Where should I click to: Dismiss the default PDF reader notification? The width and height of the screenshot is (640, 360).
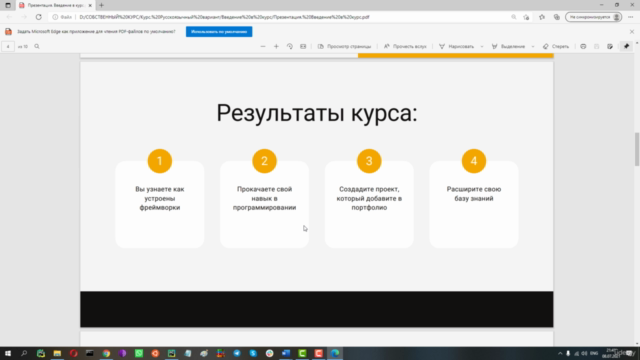click(632, 31)
